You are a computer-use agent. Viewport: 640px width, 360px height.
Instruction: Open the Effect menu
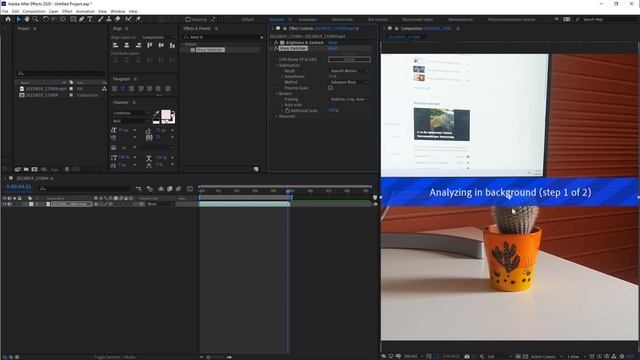point(67,11)
